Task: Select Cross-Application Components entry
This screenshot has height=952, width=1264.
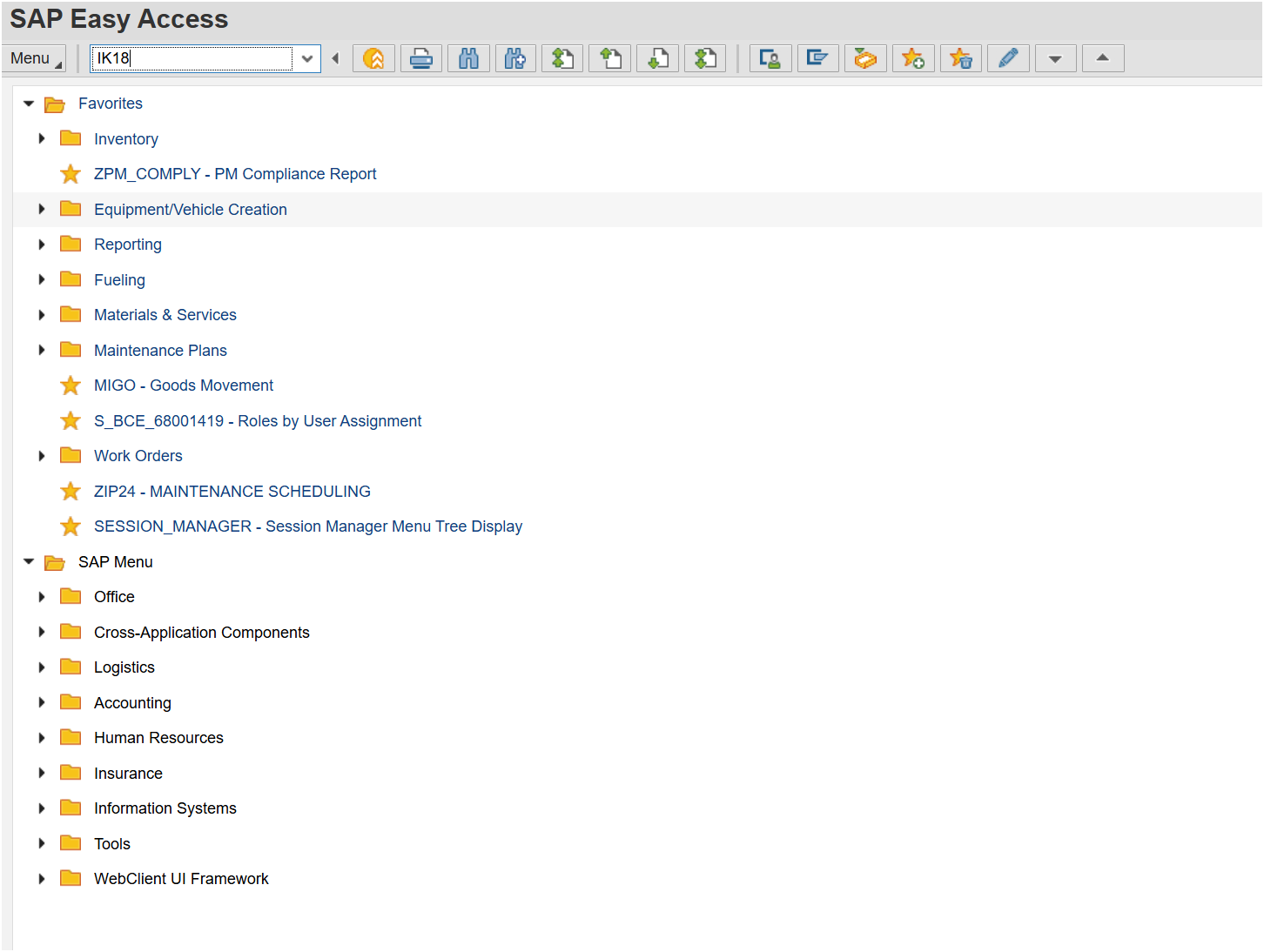Action: (x=202, y=633)
